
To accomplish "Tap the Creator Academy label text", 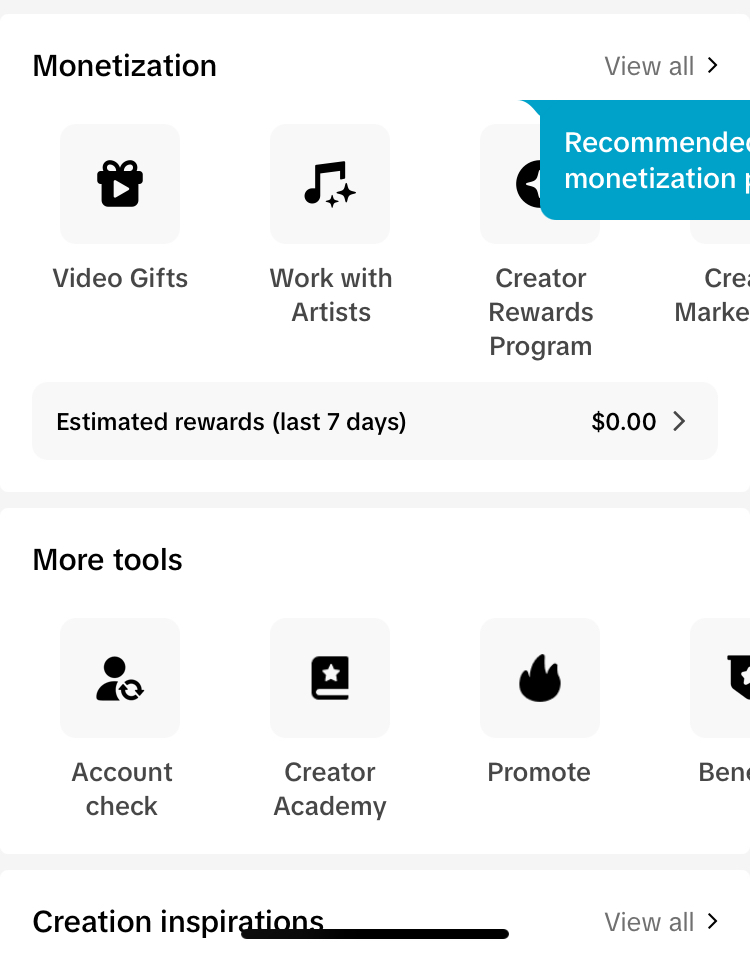I will click(x=330, y=789).
